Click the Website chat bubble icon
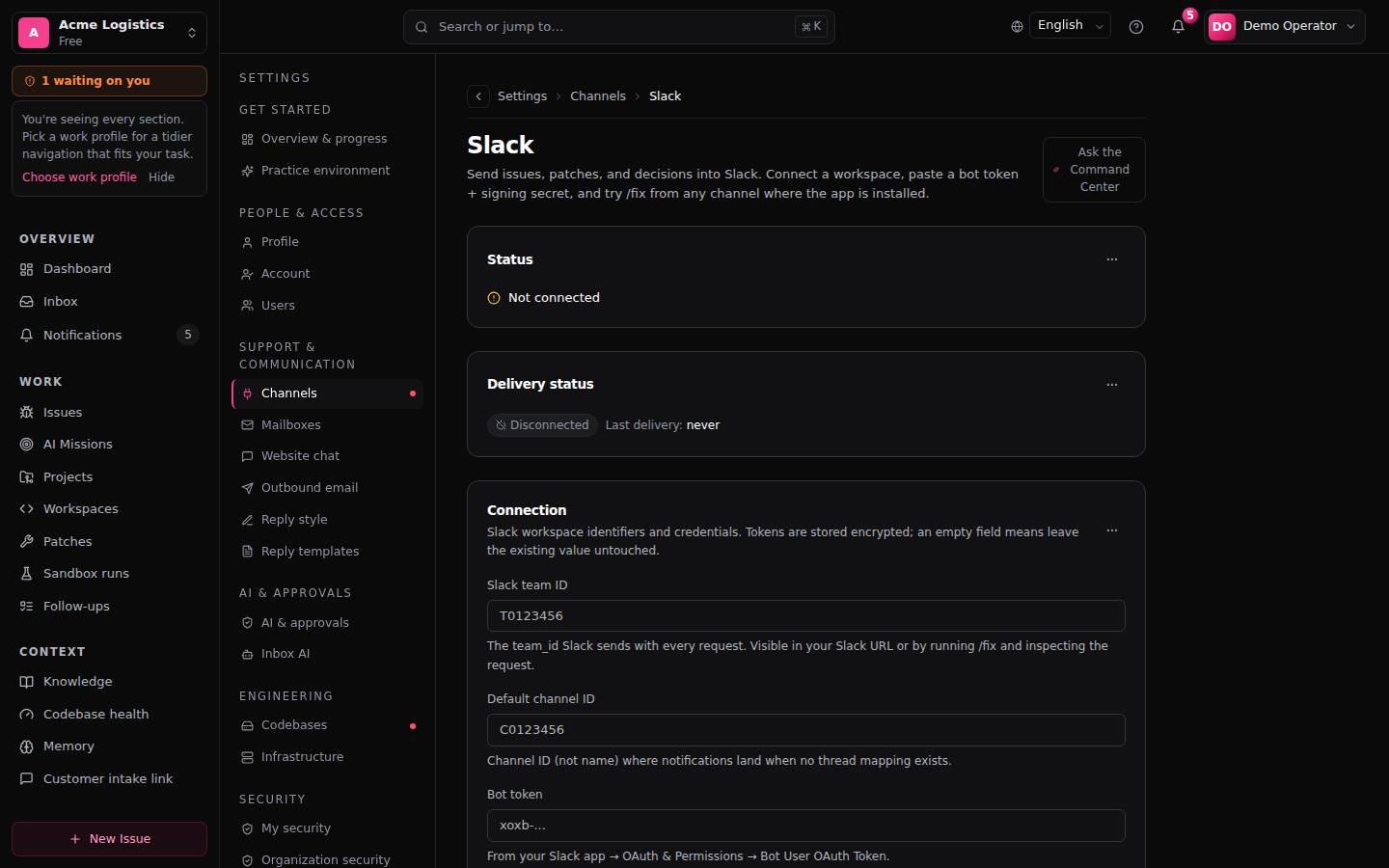The width and height of the screenshot is (1389, 868). [248, 456]
